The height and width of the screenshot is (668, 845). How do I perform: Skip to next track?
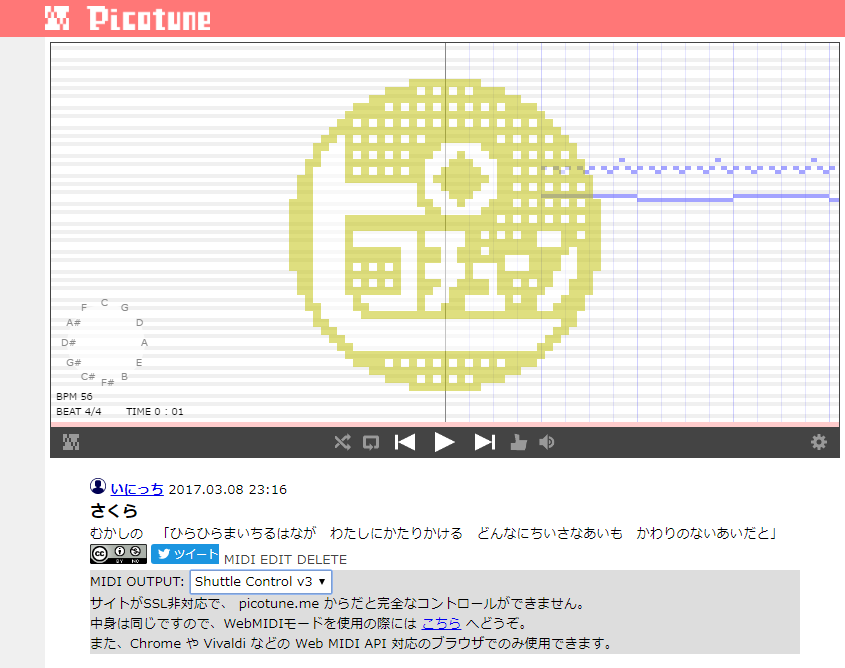pyautogui.click(x=484, y=442)
